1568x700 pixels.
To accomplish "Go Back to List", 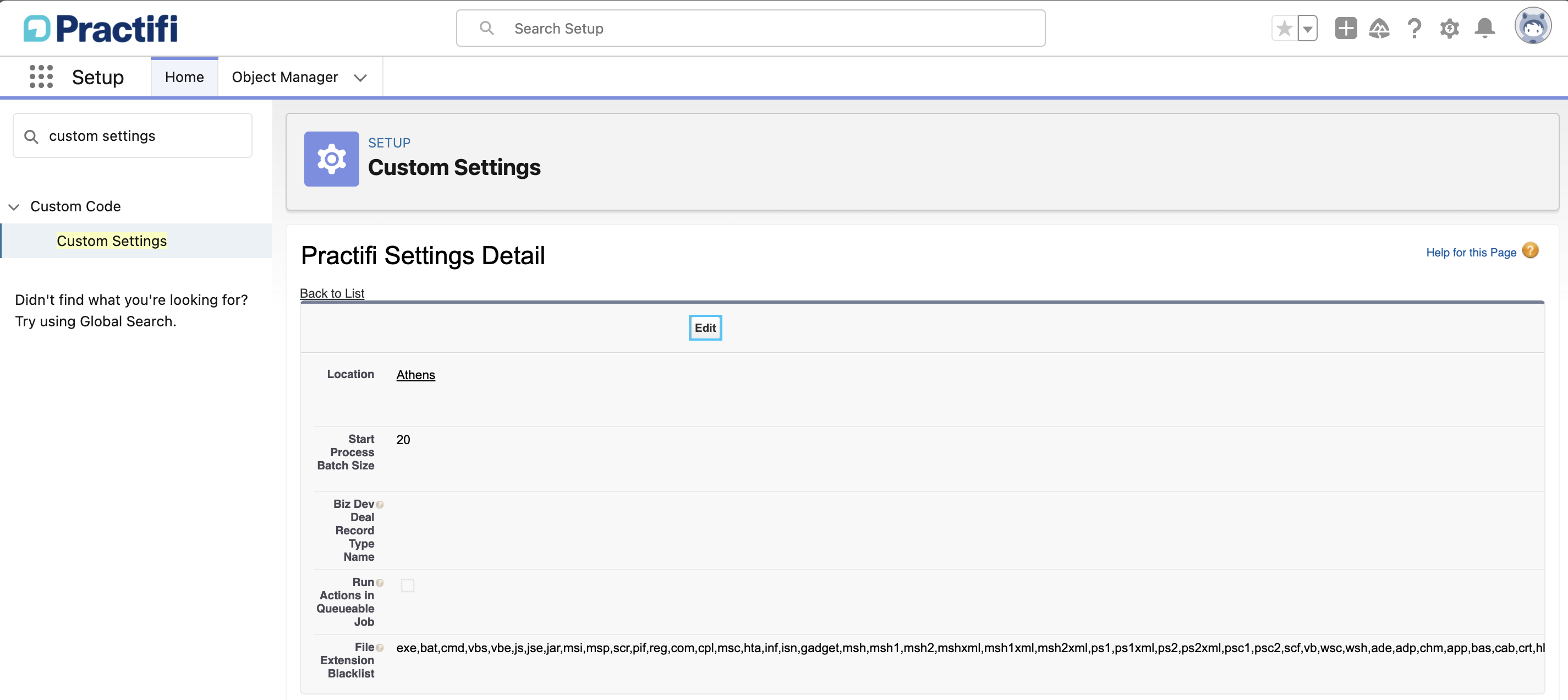I will click(332, 293).
